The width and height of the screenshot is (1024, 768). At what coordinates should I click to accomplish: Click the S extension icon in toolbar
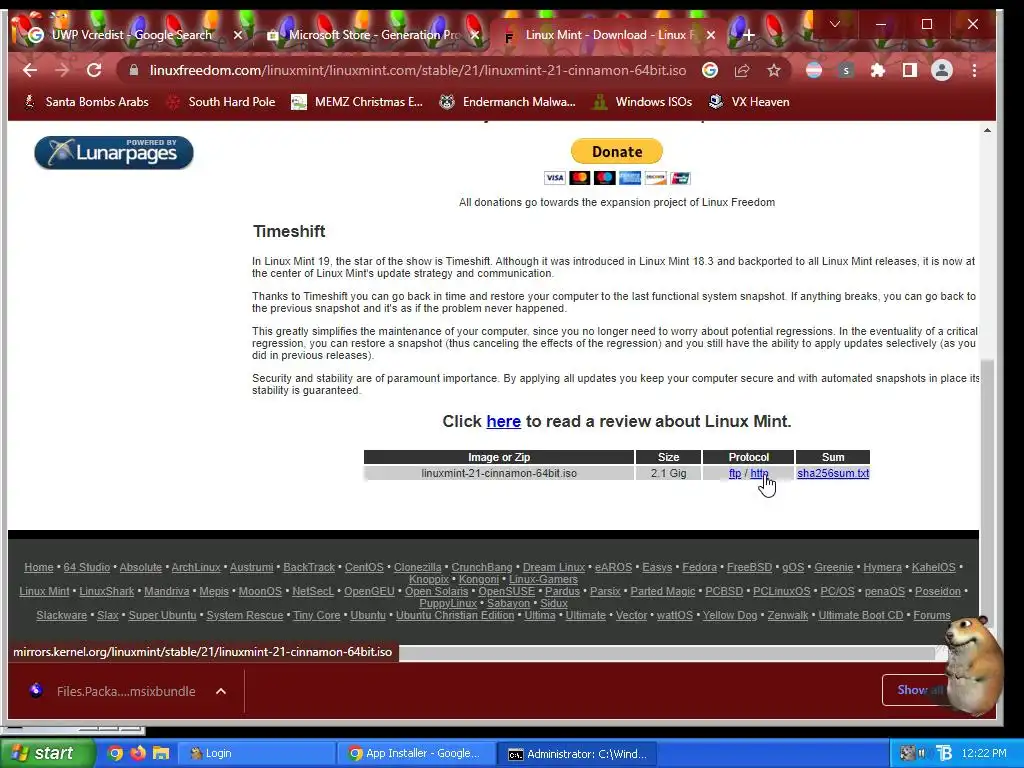point(846,71)
